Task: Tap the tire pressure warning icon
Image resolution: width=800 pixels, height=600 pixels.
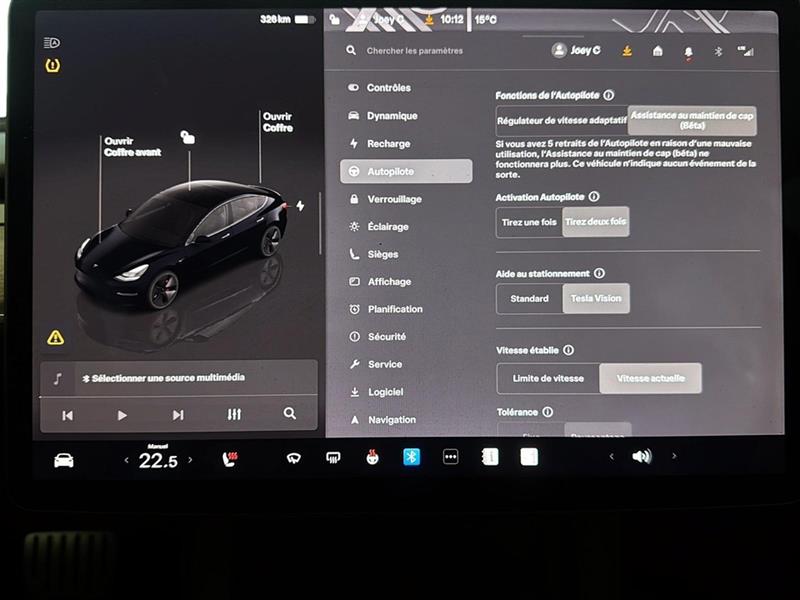Action: (53, 65)
